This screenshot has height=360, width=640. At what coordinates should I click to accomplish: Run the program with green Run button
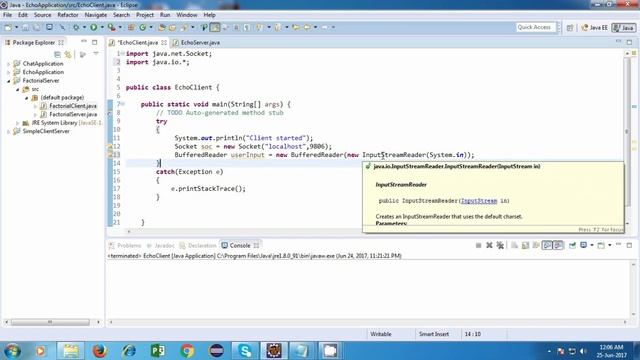click(x=93, y=27)
